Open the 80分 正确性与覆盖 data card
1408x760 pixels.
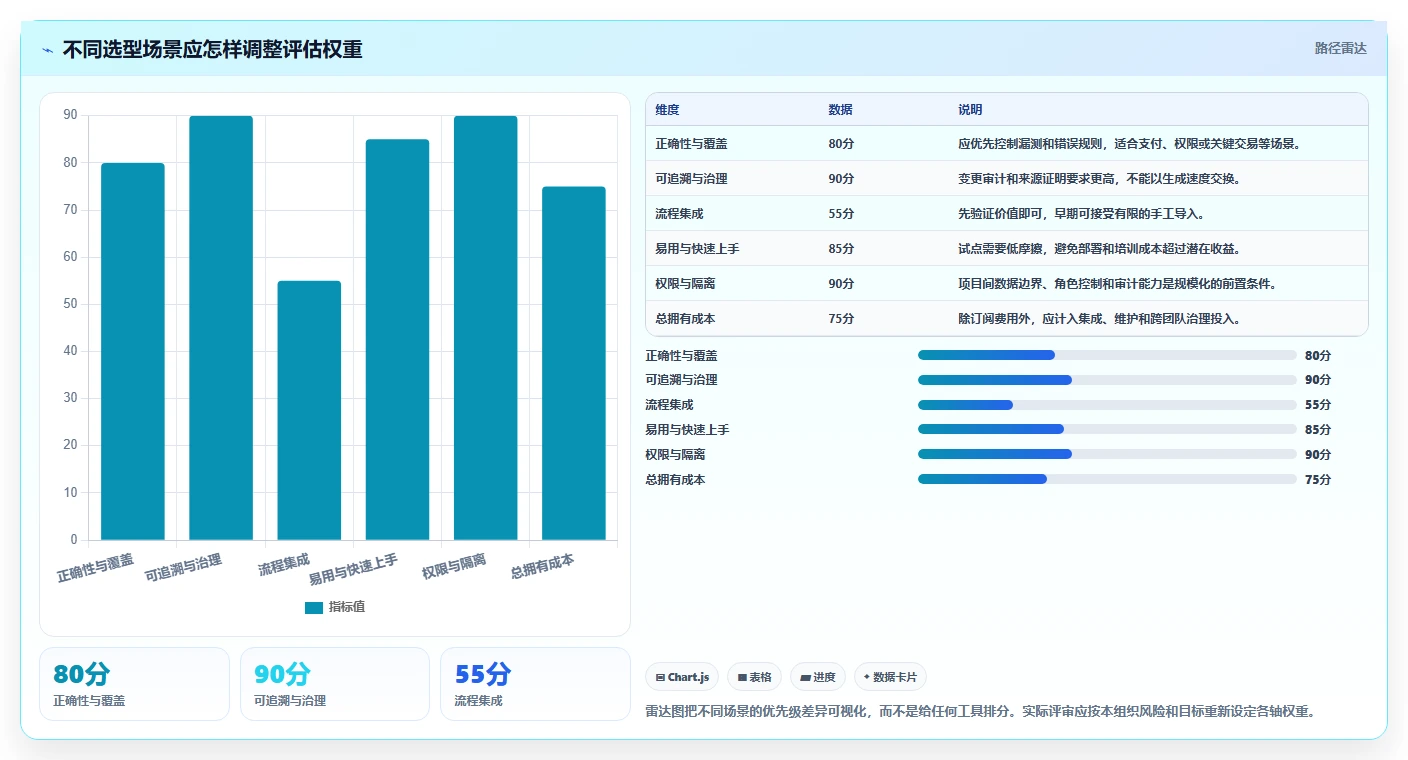pos(134,684)
